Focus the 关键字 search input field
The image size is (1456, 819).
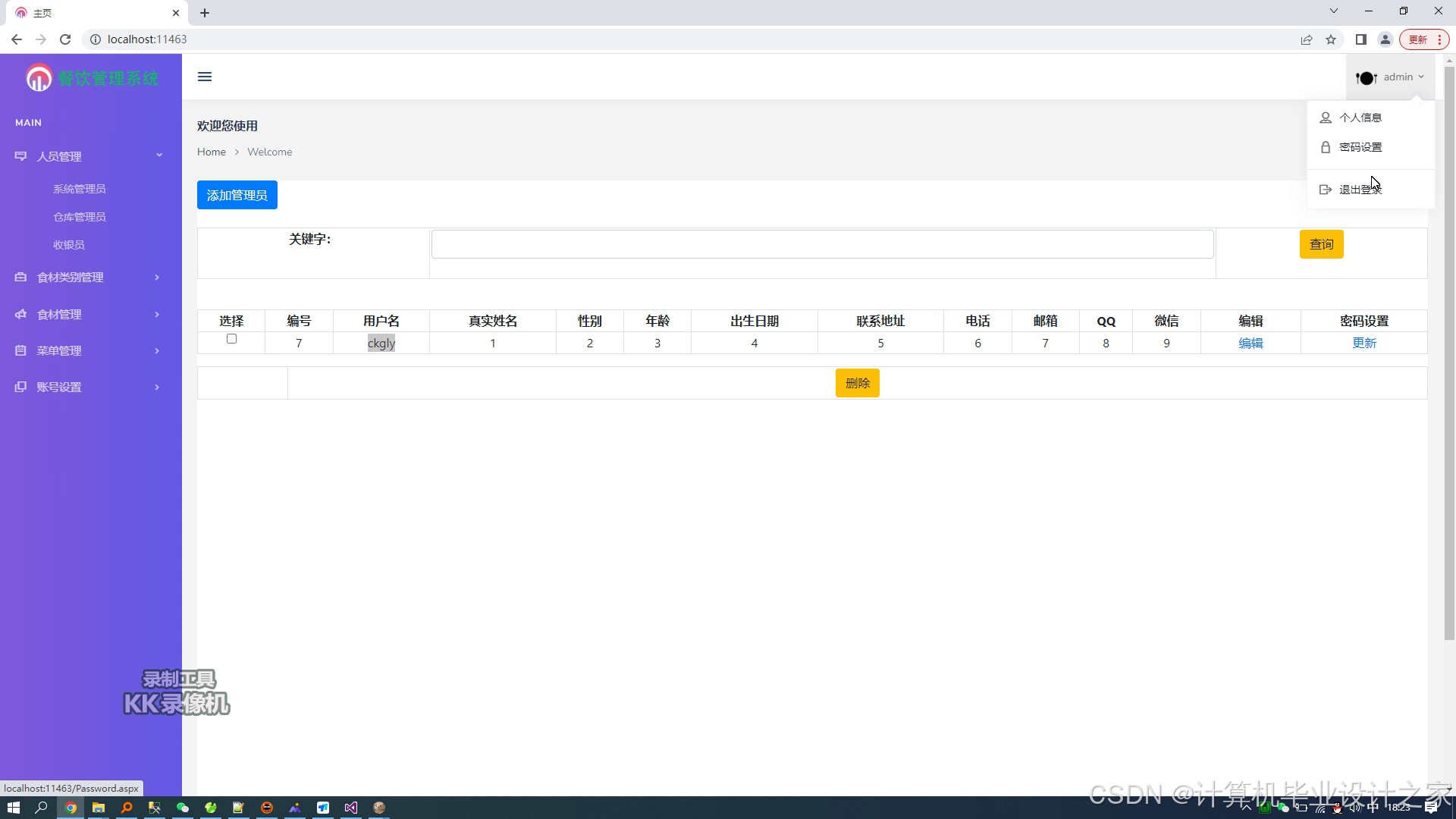(x=823, y=244)
